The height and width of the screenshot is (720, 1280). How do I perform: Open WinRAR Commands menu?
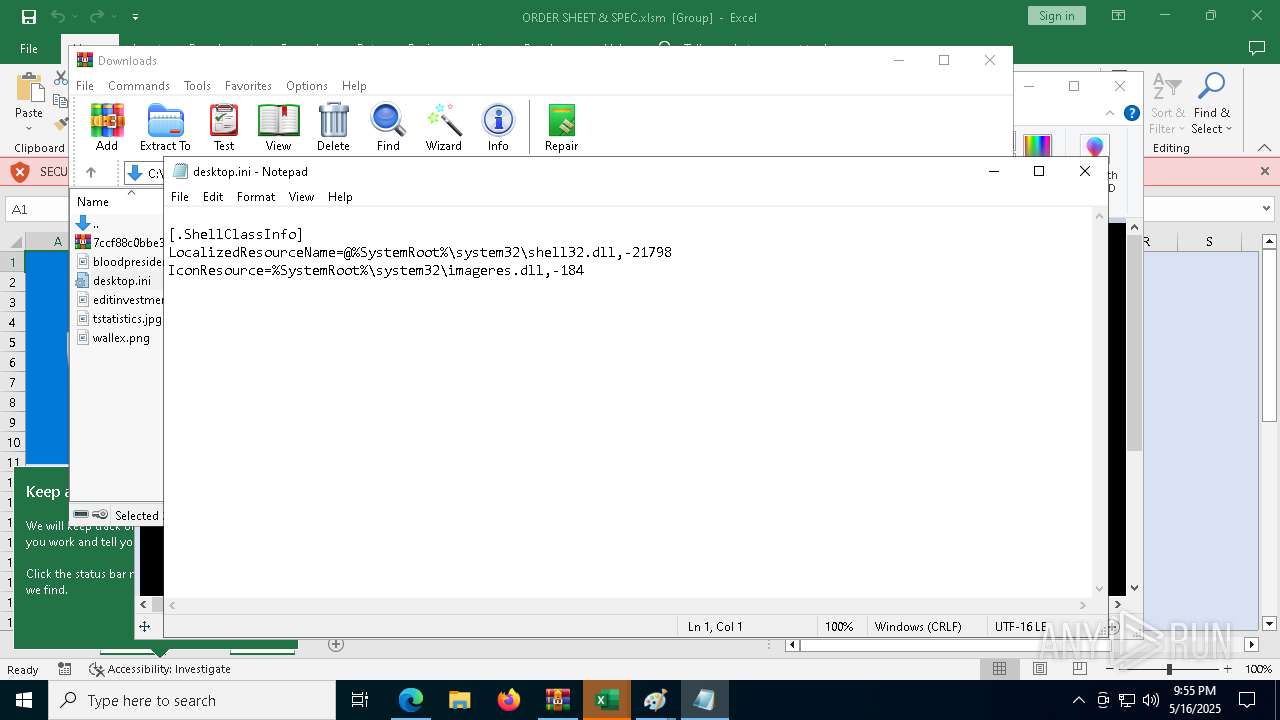pos(139,86)
